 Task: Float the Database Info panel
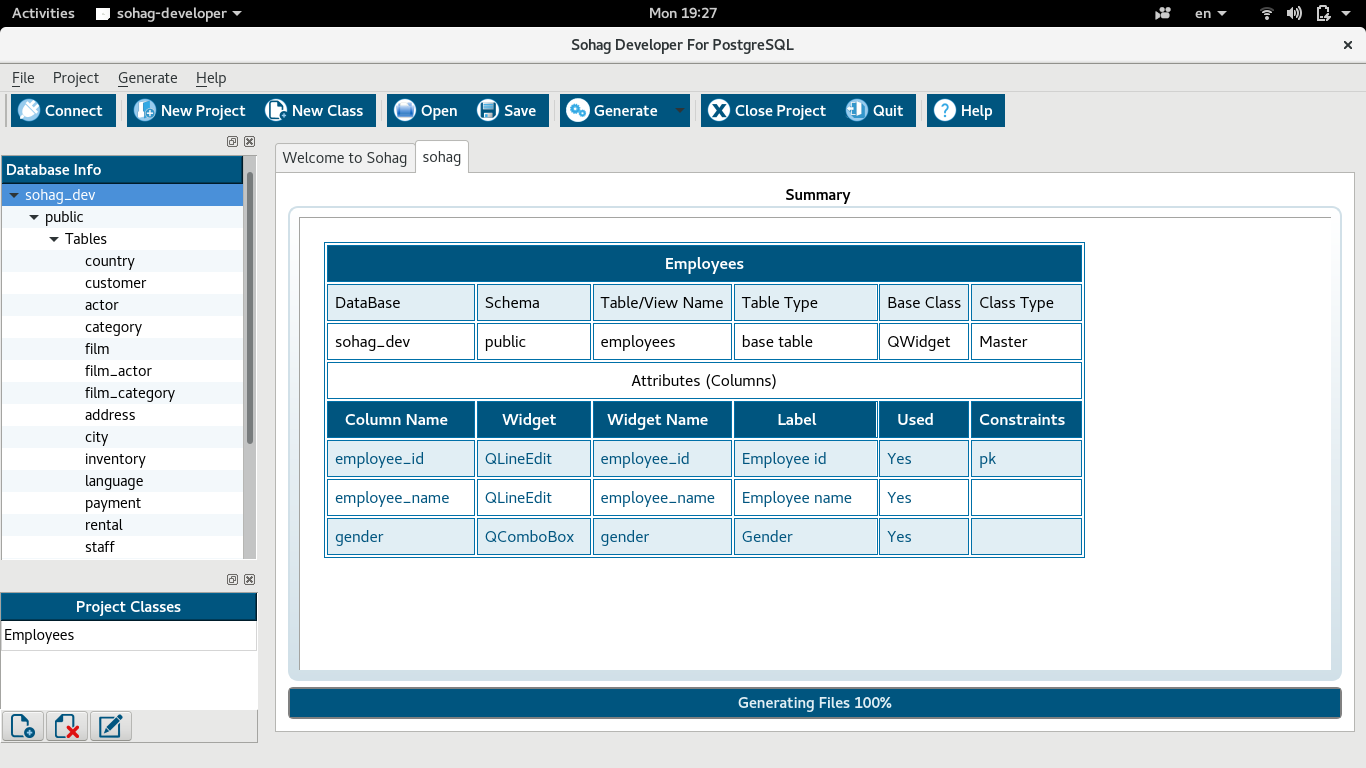[x=232, y=142]
